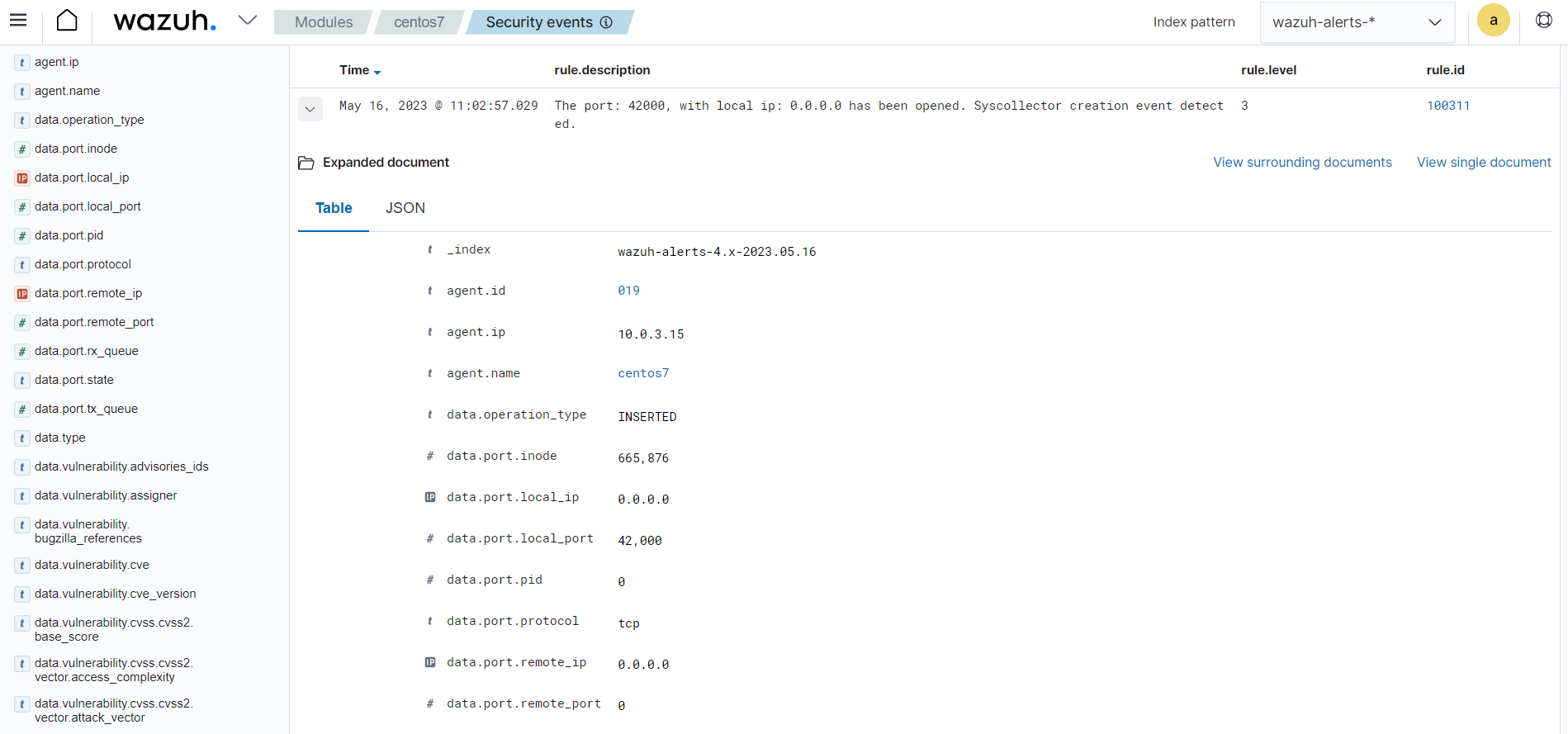Open the user avatar 'a' menu
The height and width of the screenshot is (734, 1568).
tap(1493, 21)
